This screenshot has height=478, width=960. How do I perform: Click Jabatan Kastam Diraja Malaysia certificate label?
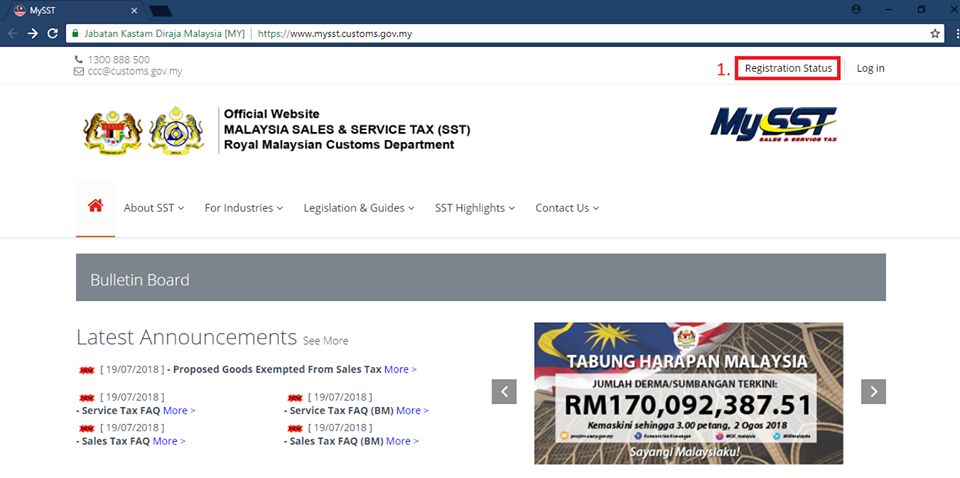coord(165,34)
